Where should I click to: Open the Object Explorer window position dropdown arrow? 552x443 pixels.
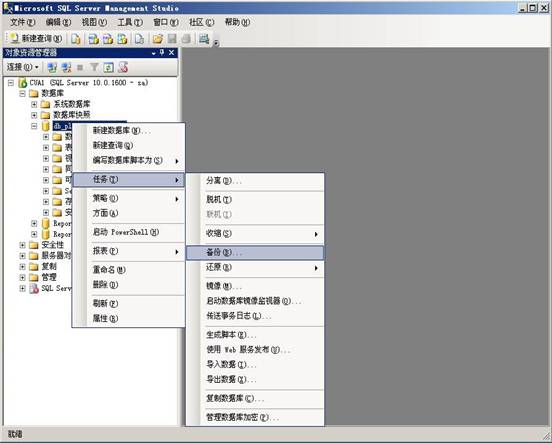pyautogui.click(x=153, y=53)
